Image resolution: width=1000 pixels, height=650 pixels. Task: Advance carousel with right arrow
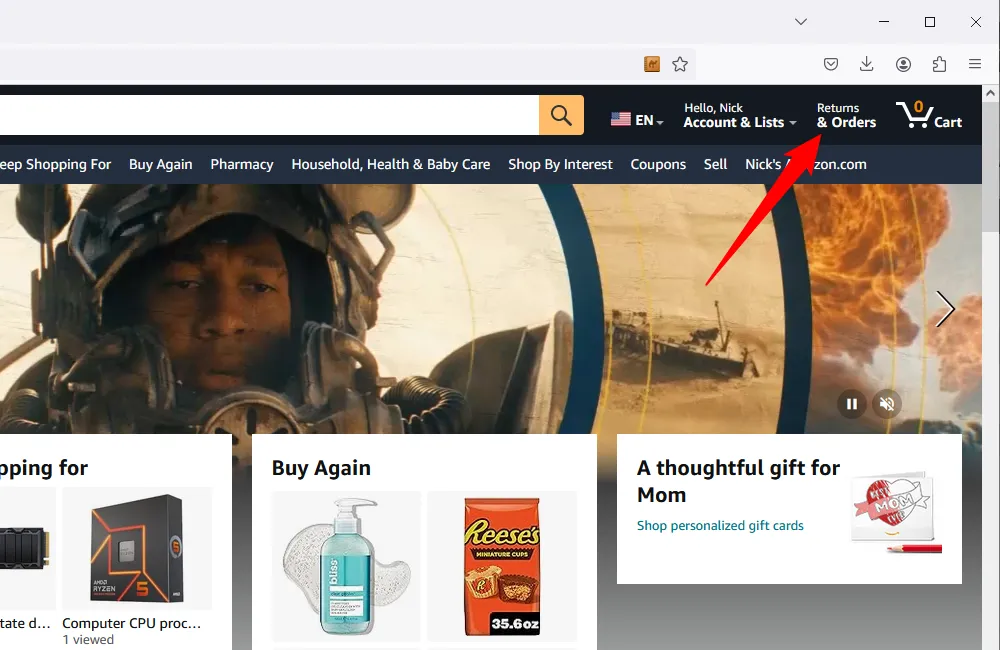945,309
